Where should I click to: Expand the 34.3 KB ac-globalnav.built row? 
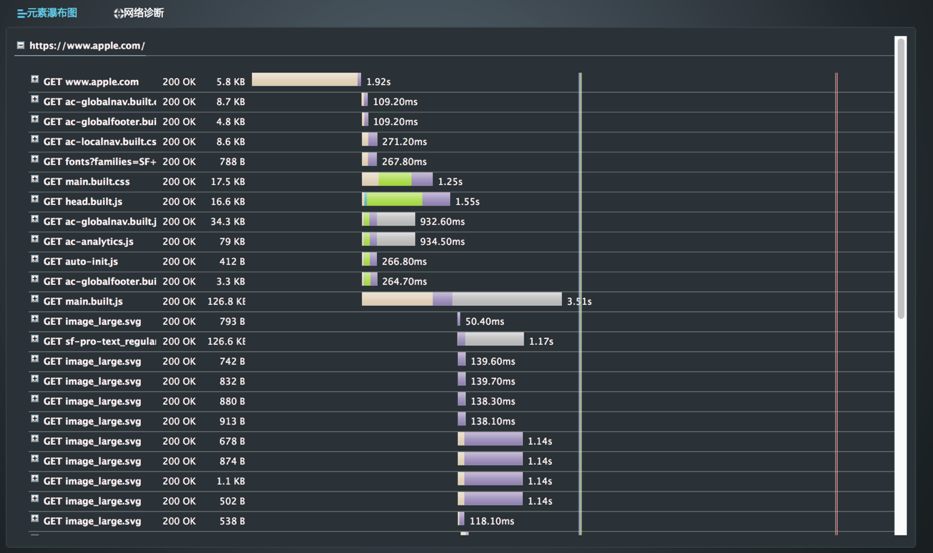pos(35,219)
